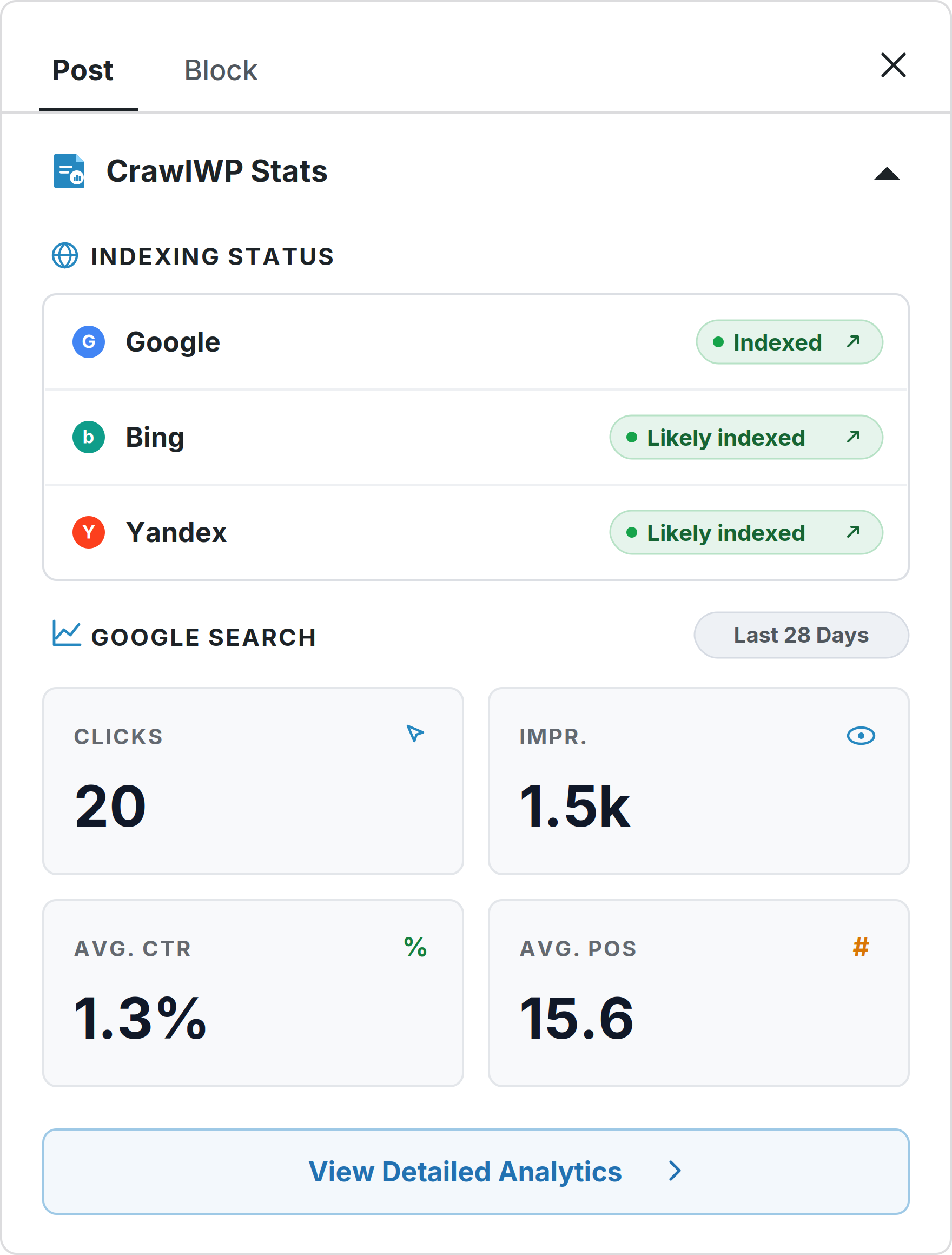Open the Last 28 Days period selector
This screenshot has width=952, height=1255.
click(801, 636)
